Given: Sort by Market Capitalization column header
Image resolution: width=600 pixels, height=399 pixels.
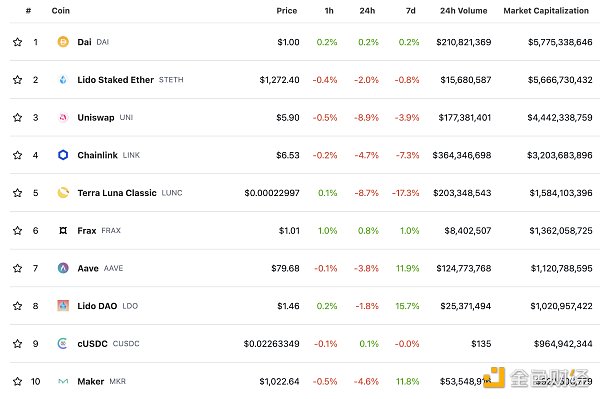Looking at the screenshot, I should pyautogui.click(x=546, y=11).
